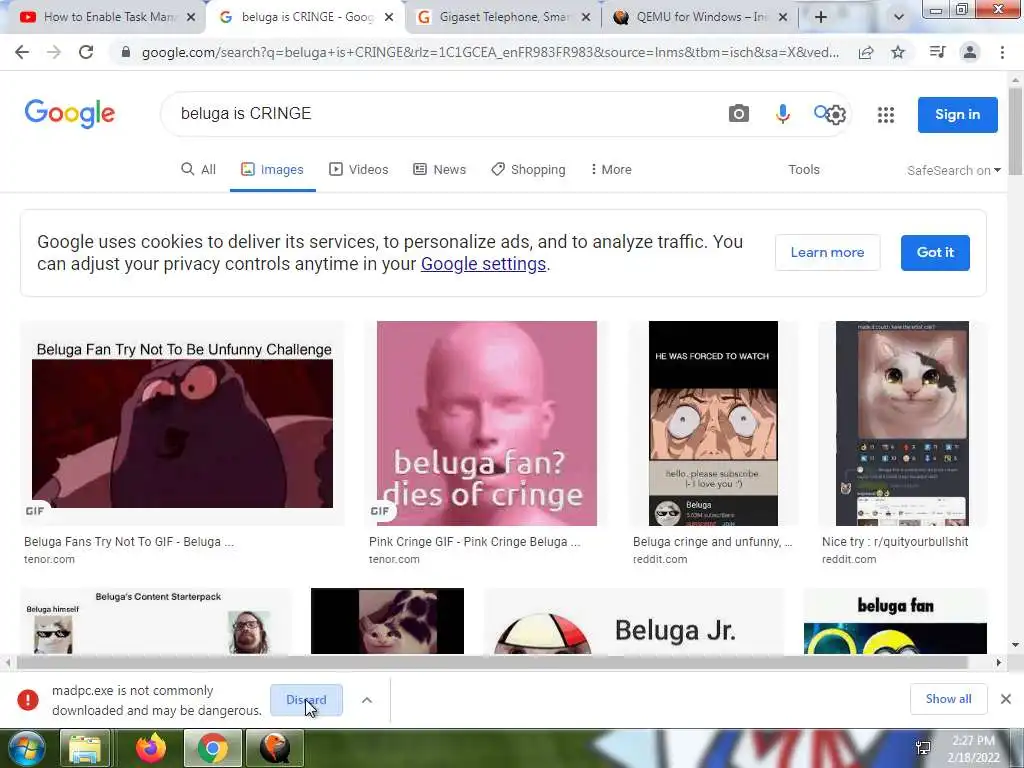Open File Explorer from the taskbar

click(85, 748)
